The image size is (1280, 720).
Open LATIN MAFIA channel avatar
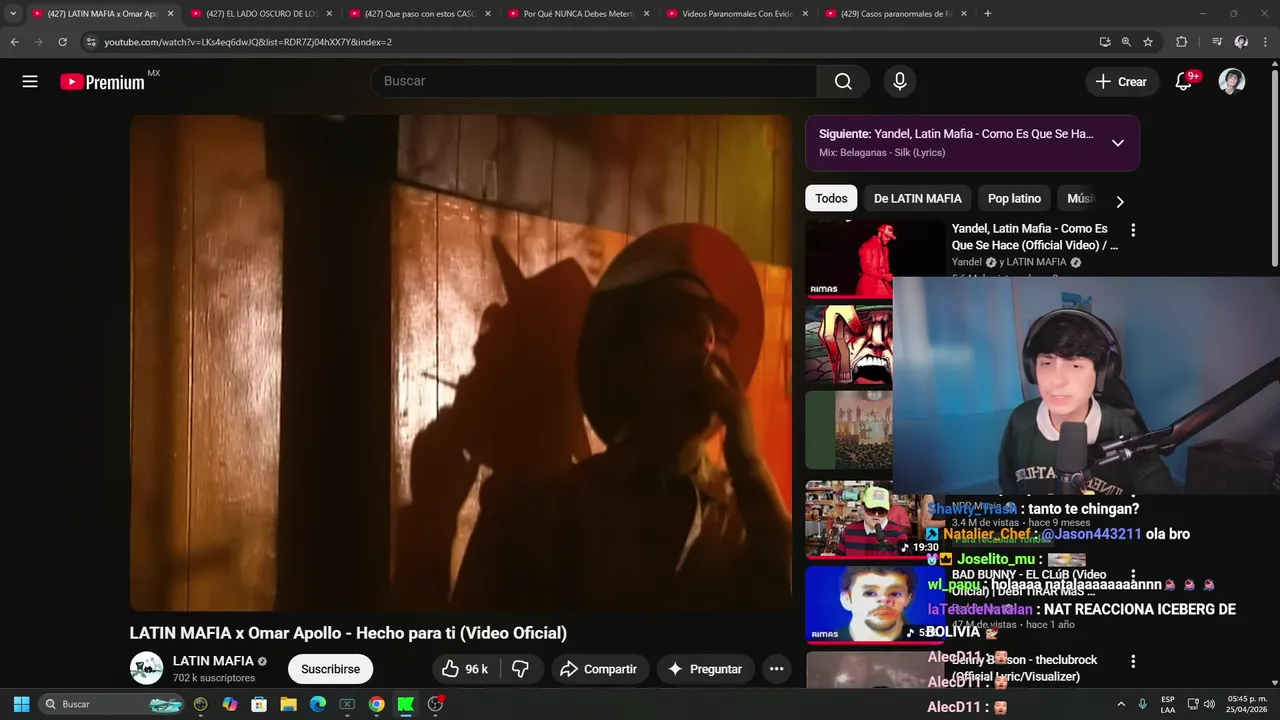[x=146, y=668]
